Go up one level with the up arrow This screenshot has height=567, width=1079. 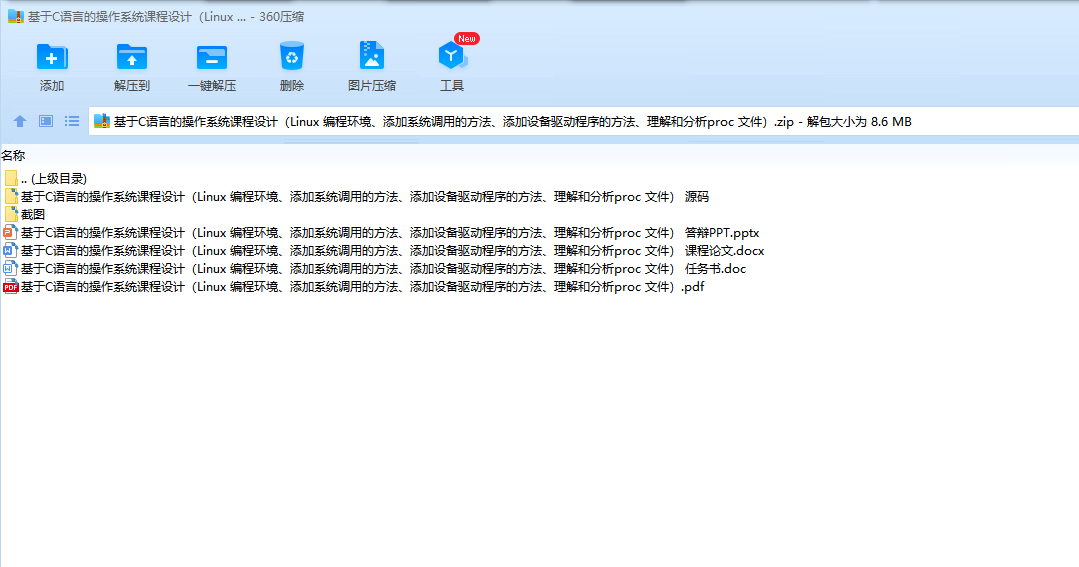[20, 121]
